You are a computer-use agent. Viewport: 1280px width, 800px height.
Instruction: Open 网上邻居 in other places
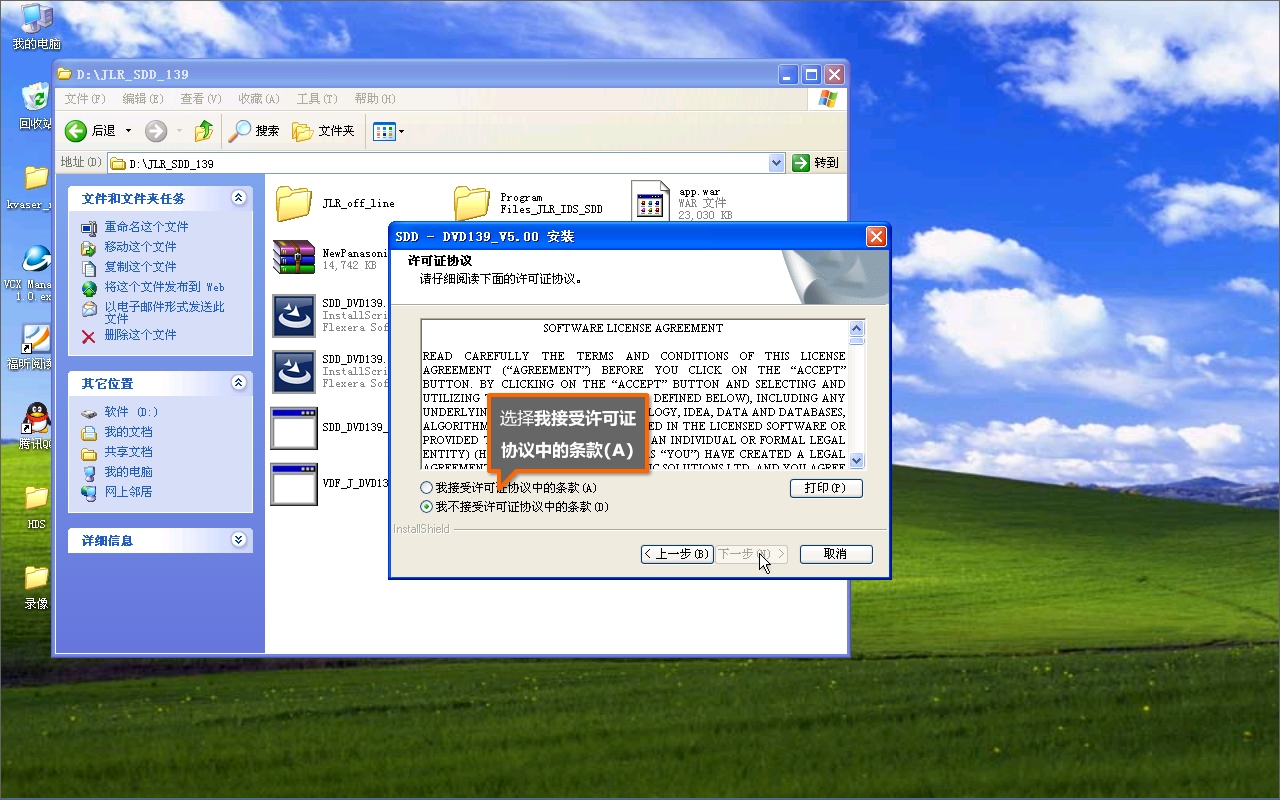[128, 492]
